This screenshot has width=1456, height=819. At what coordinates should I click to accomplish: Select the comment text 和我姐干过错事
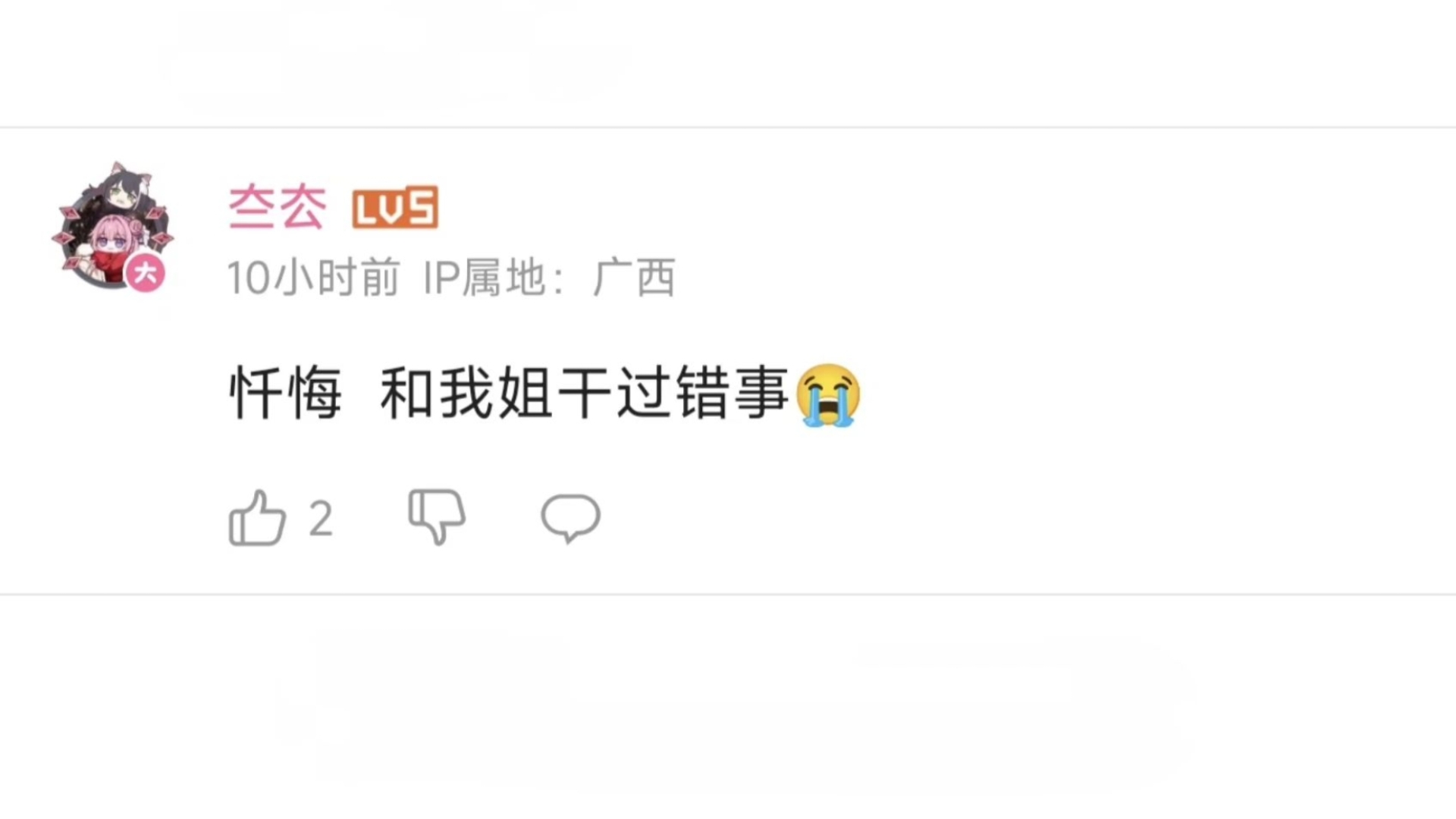[585, 394]
